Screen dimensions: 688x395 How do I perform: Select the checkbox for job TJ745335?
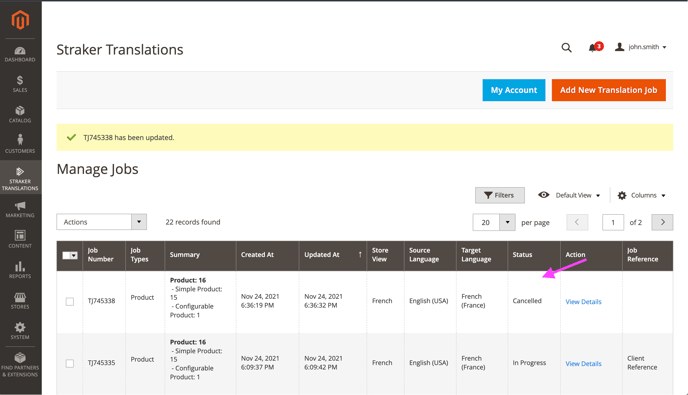(x=70, y=363)
